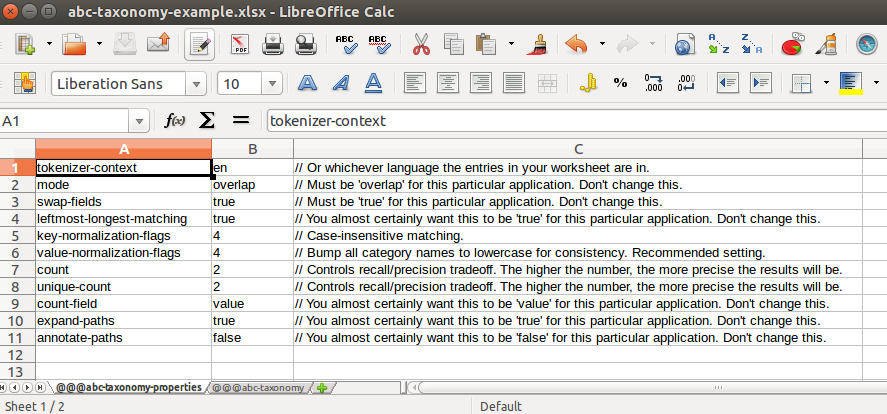Select the Clone Formatting paintbrush
This screenshot has height=414, width=887.
tap(536, 44)
